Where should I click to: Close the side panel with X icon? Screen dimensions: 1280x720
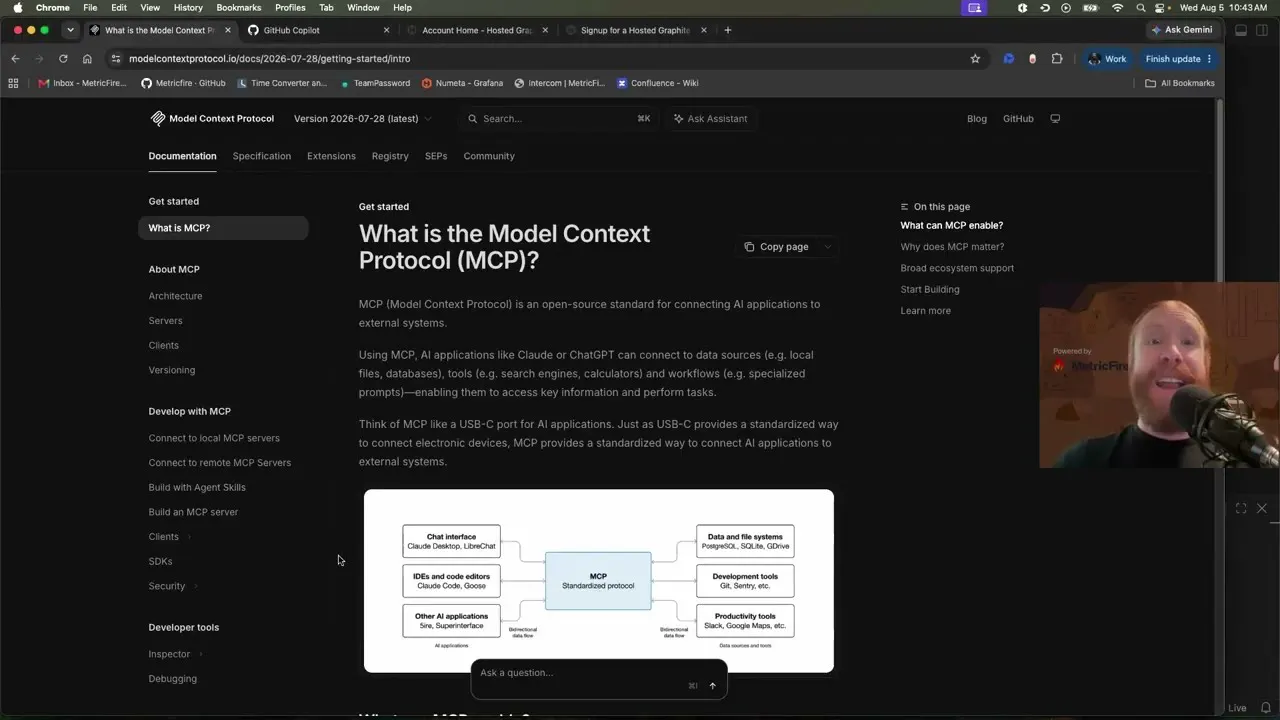1262,508
